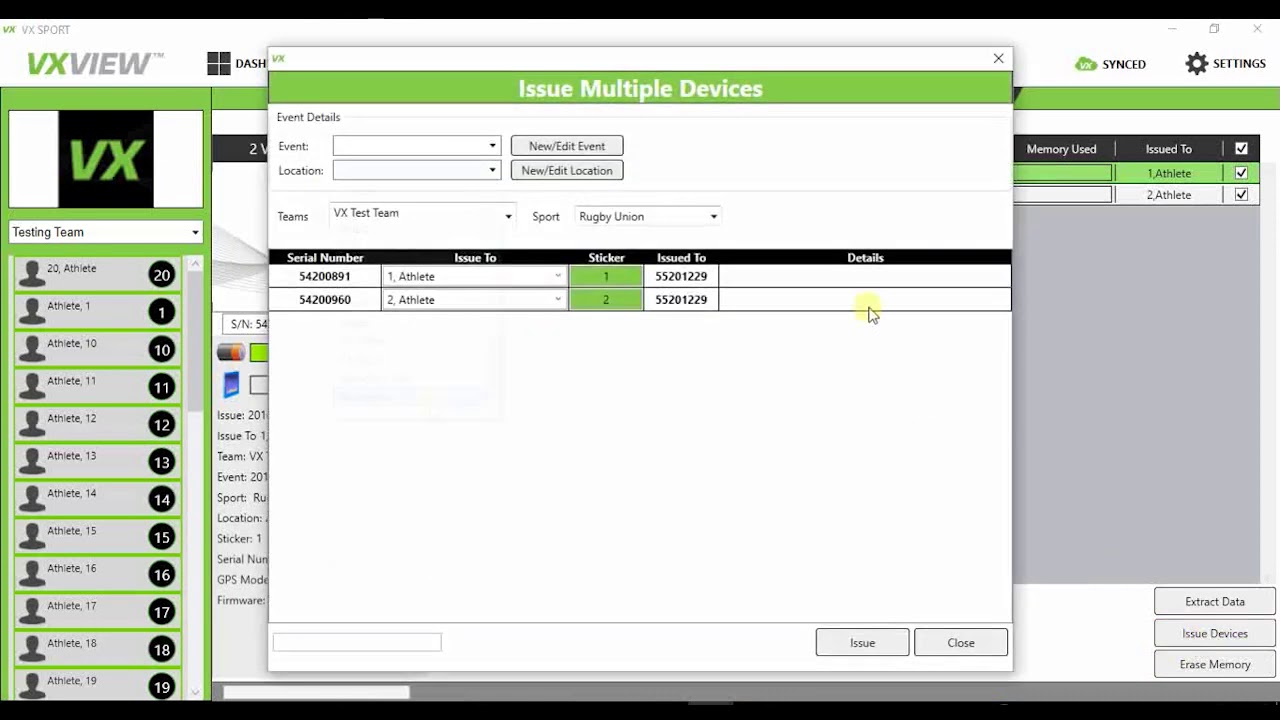Image resolution: width=1280 pixels, height=720 pixels.
Task: Click number badge 12 in athlete list
Action: 161,425
